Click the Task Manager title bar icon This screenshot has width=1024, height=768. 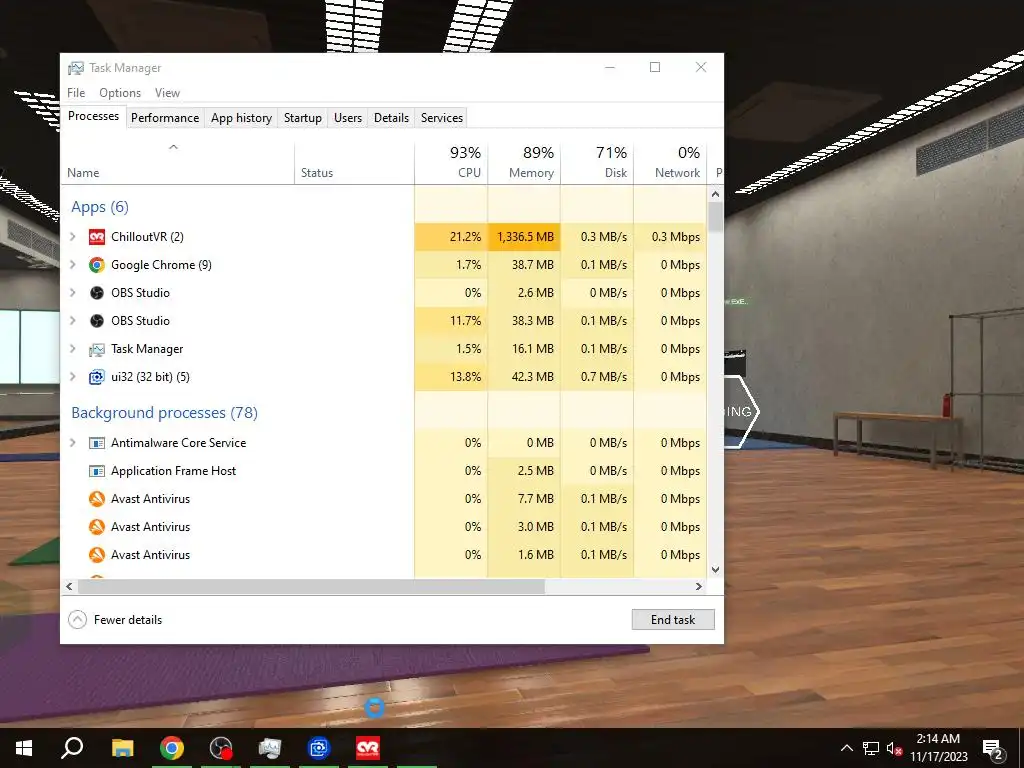click(76, 68)
